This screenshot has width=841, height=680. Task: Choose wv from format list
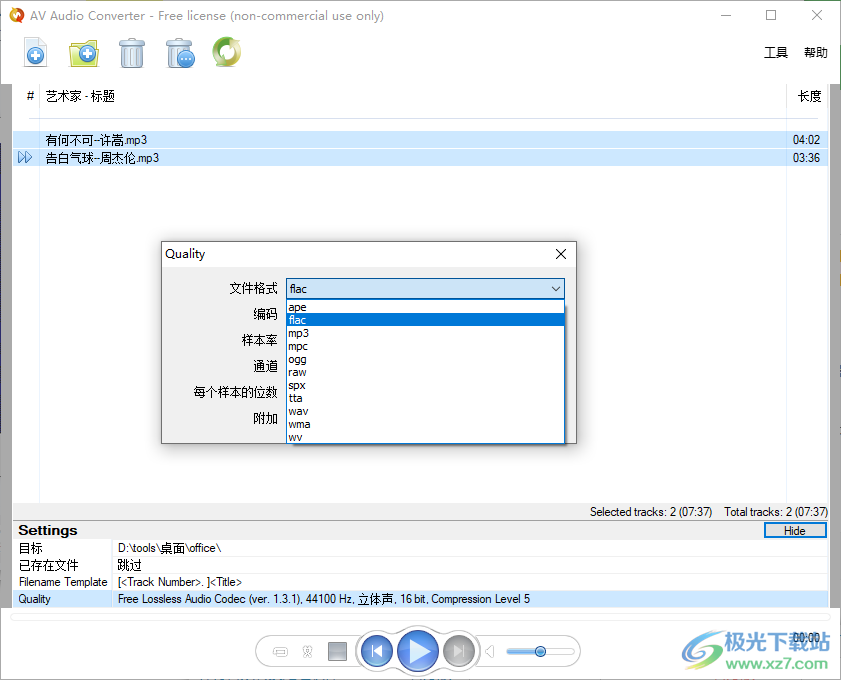point(425,437)
